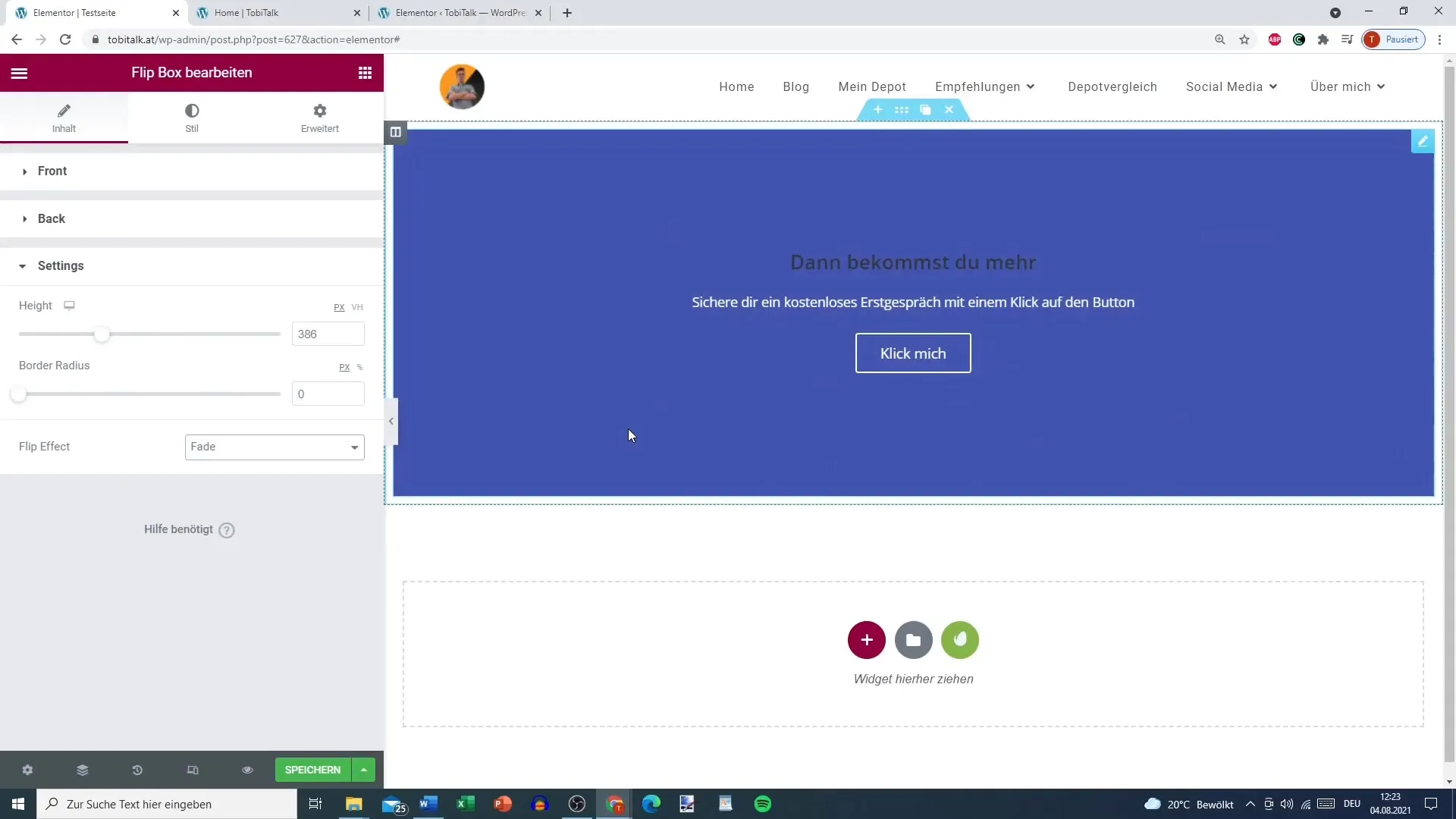1456x819 pixels.
Task: Select PX unit for Border Radius
Action: pos(344,367)
